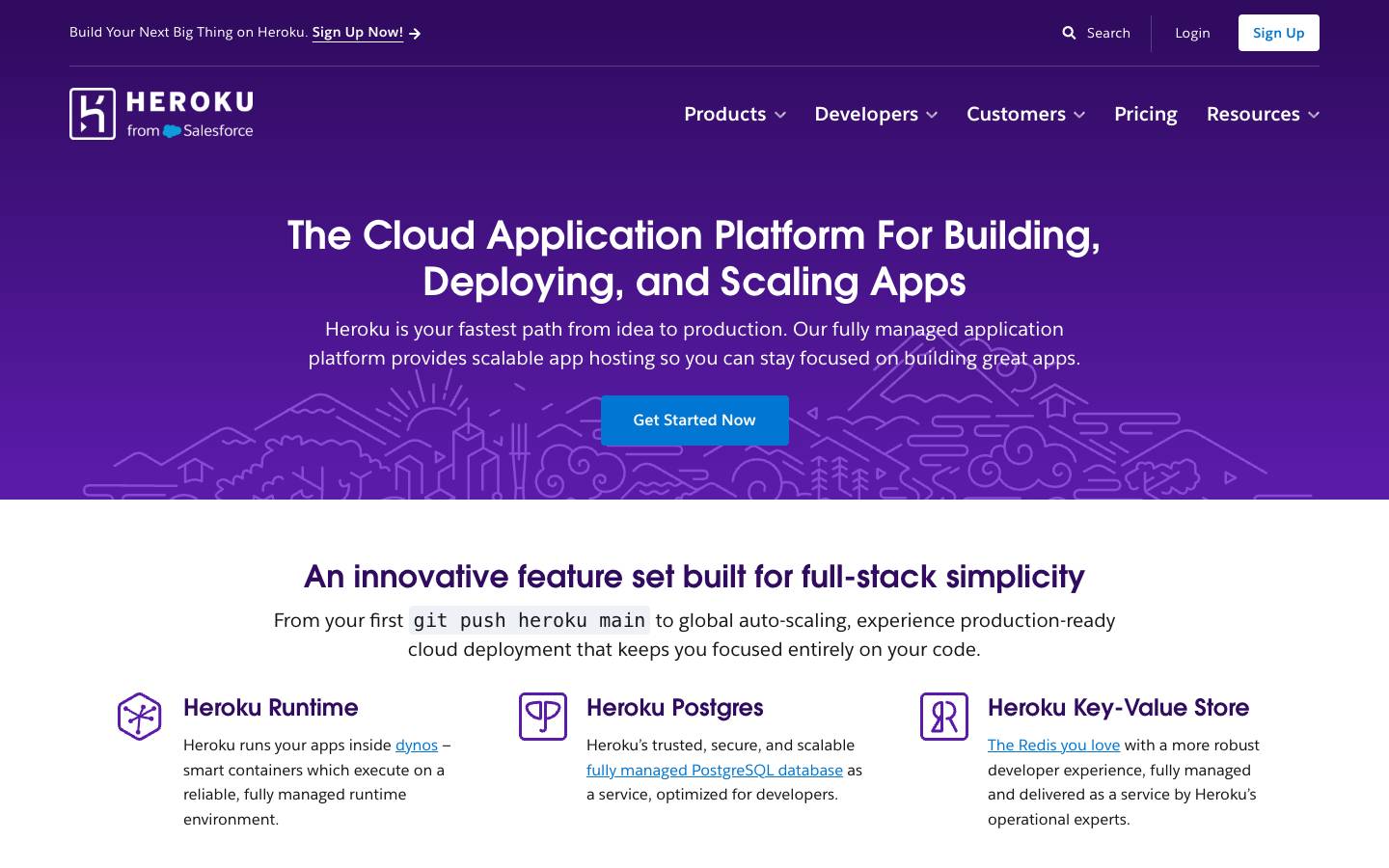Screen dimensions: 1389x868
Task: Follow the fully managed PostgreSQL database link
Action: pyautogui.click(x=715, y=770)
